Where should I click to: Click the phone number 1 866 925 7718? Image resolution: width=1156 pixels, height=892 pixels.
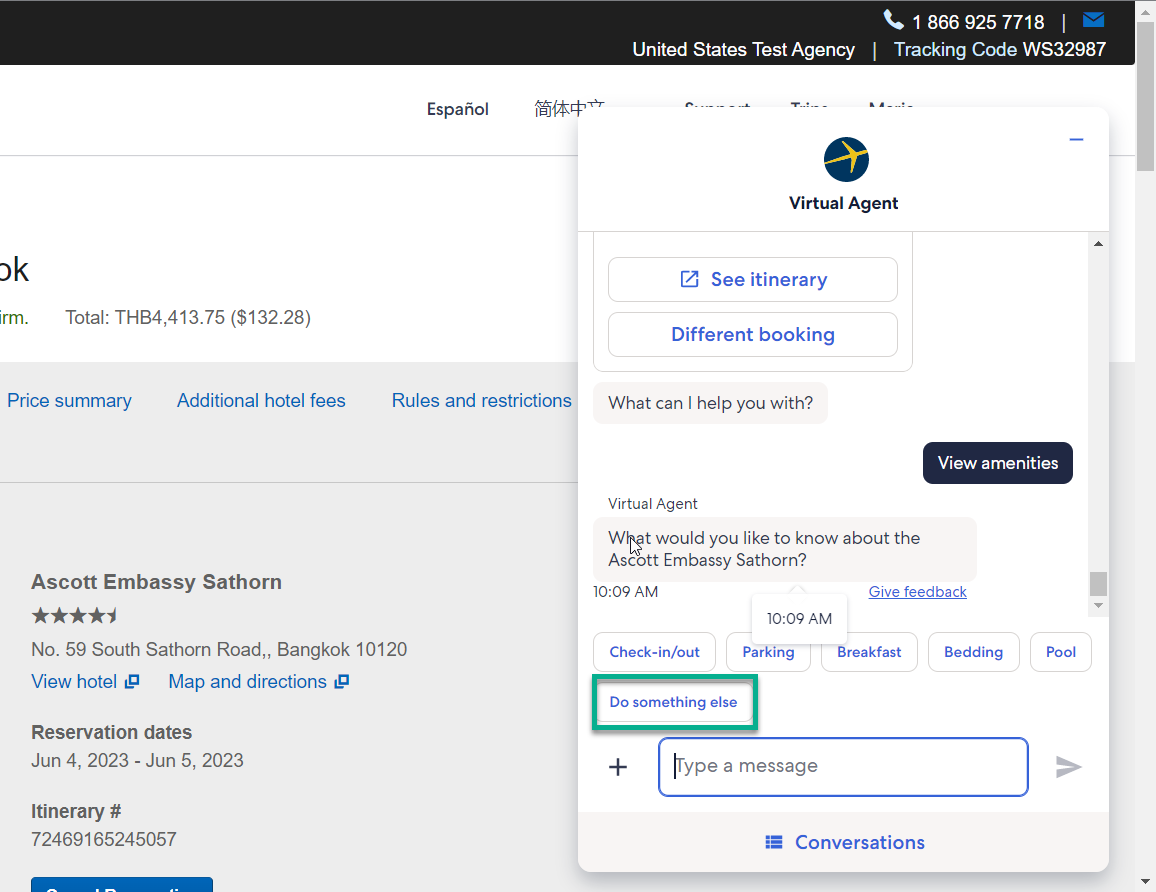click(978, 22)
